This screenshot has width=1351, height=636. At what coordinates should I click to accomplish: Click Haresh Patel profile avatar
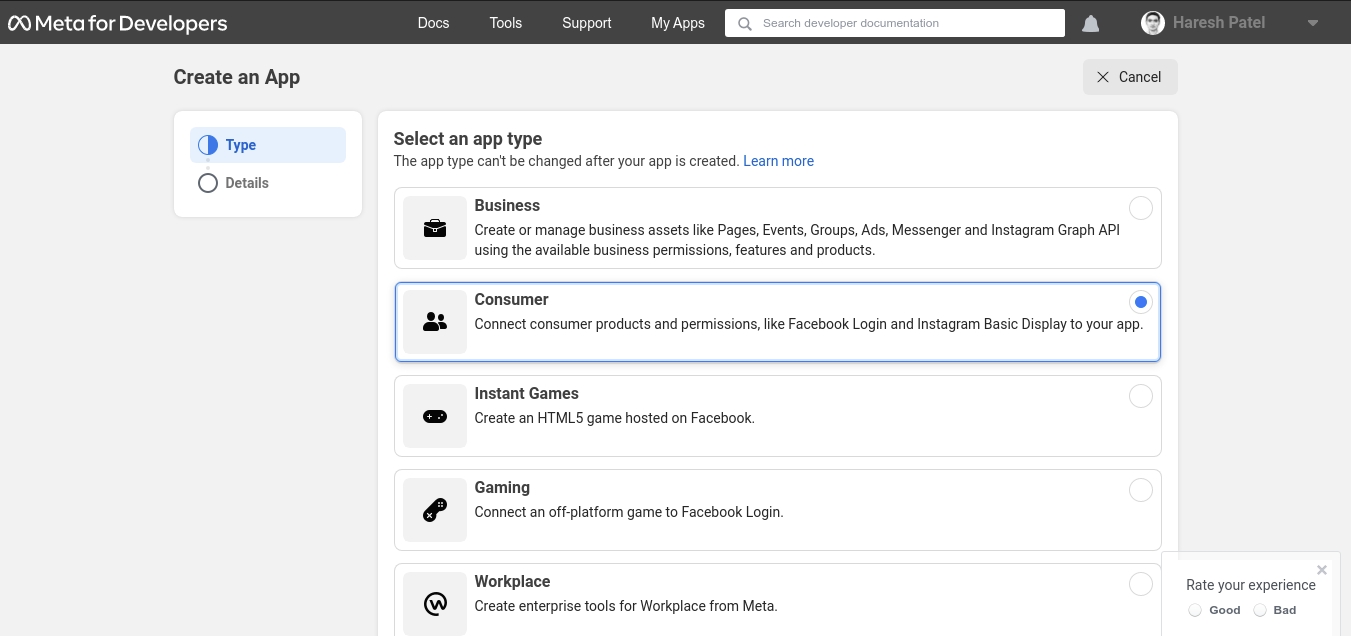pyautogui.click(x=1153, y=23)
